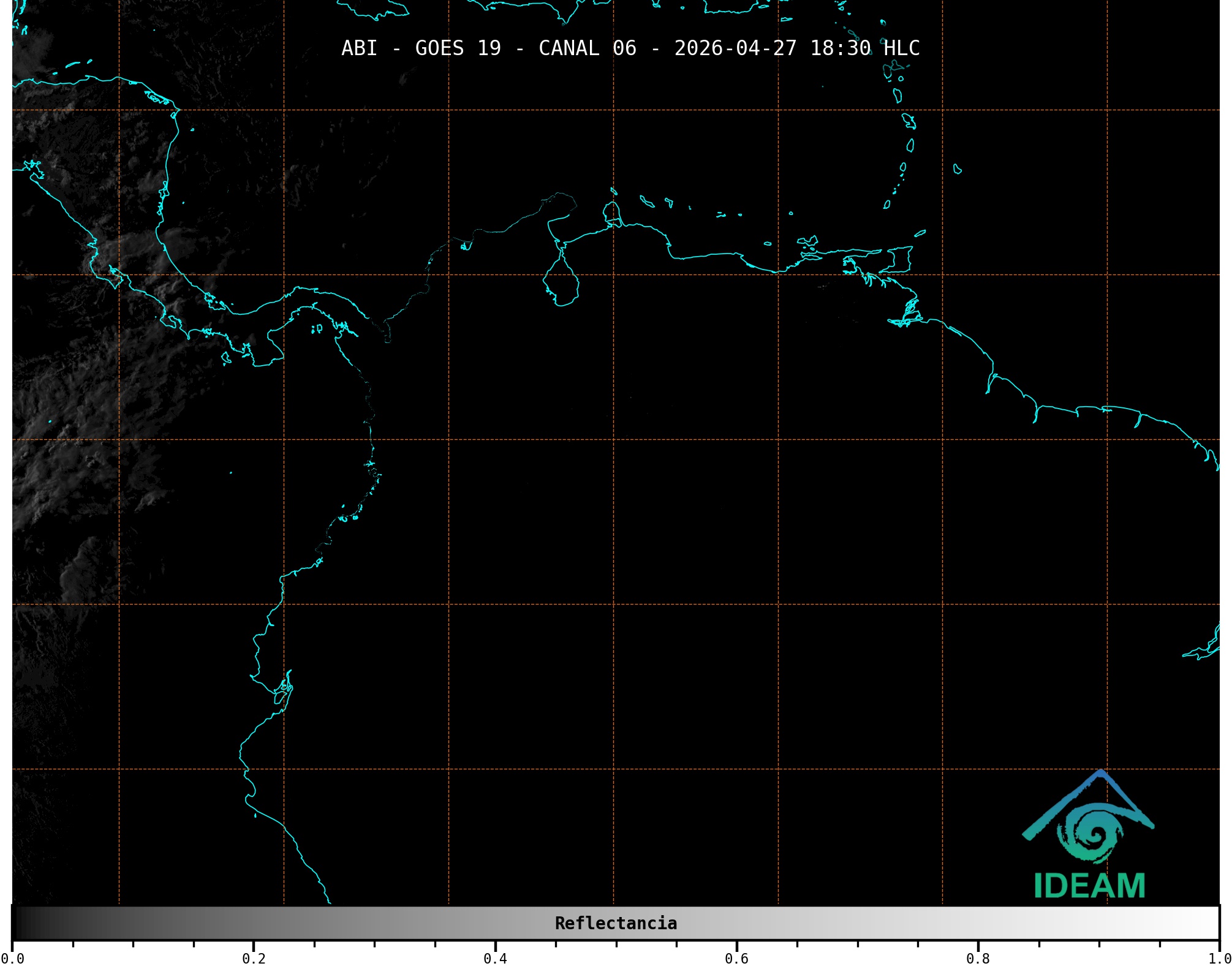Click the 0.2 tick label on colorbar
This screenshot has width=1232, height=966.
pyautogui.click(x=254, y=958)
